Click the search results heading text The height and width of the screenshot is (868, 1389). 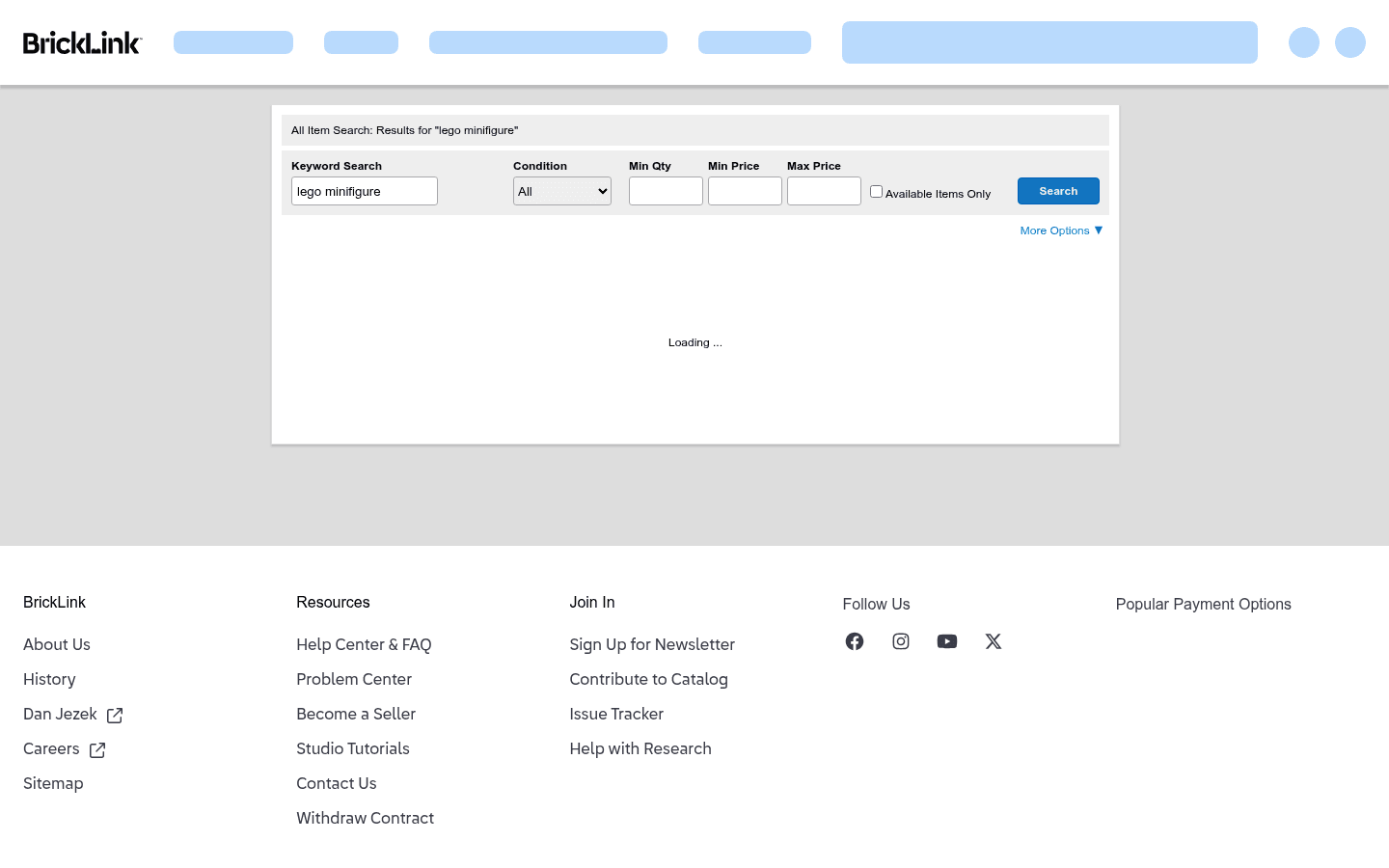point(405,130)
